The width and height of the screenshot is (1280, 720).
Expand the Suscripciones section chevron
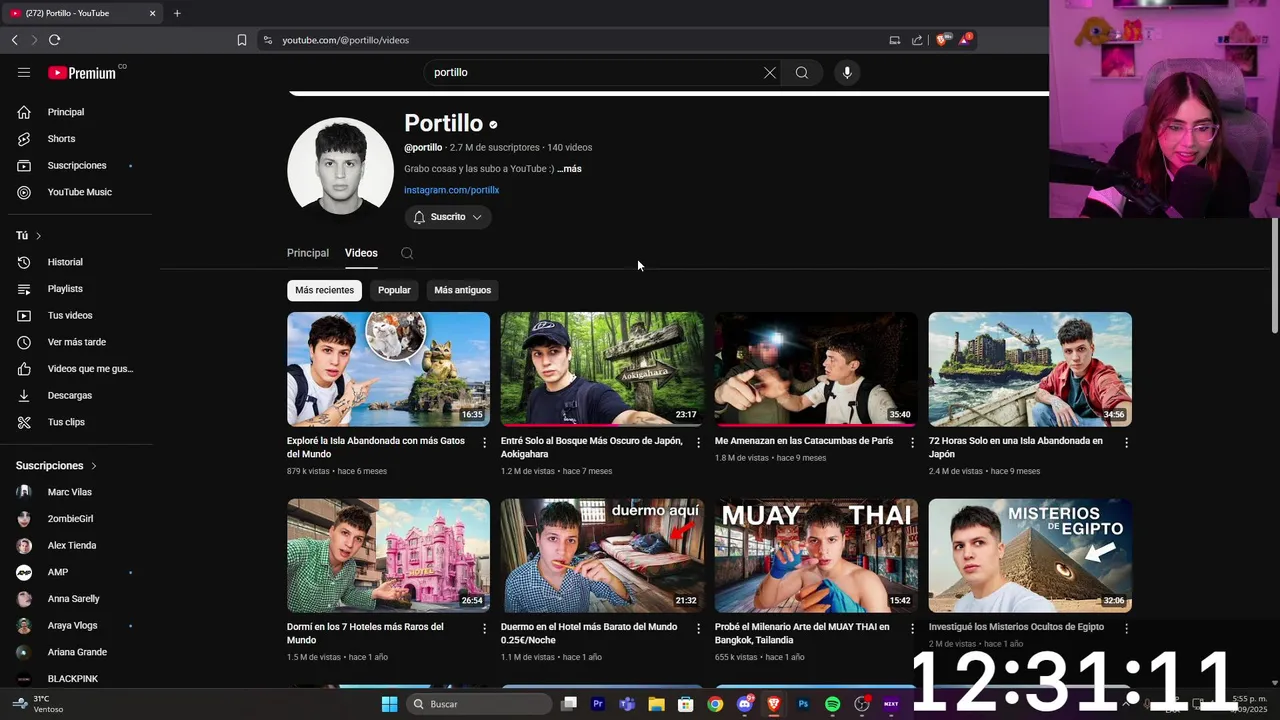point(94,466)
